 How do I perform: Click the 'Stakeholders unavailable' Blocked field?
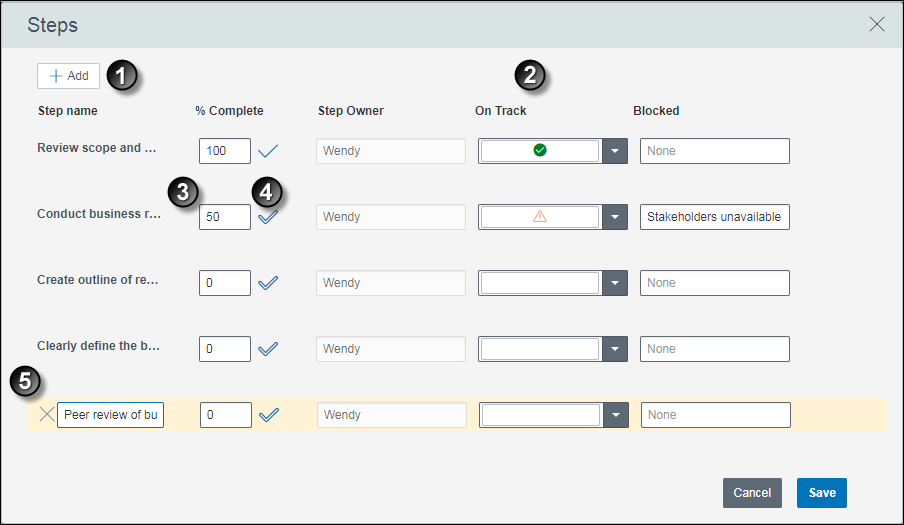click(714, 217)
